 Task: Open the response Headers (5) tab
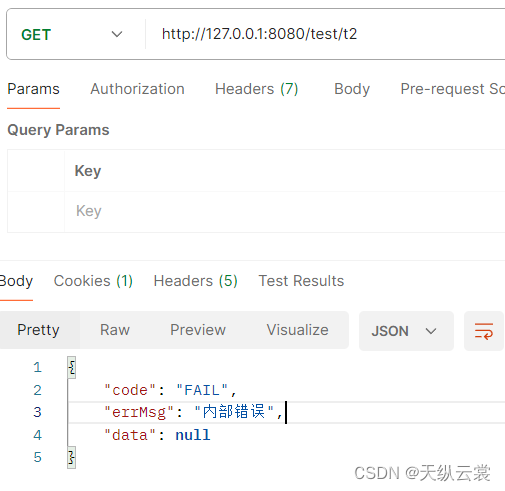tap(196, 281)
